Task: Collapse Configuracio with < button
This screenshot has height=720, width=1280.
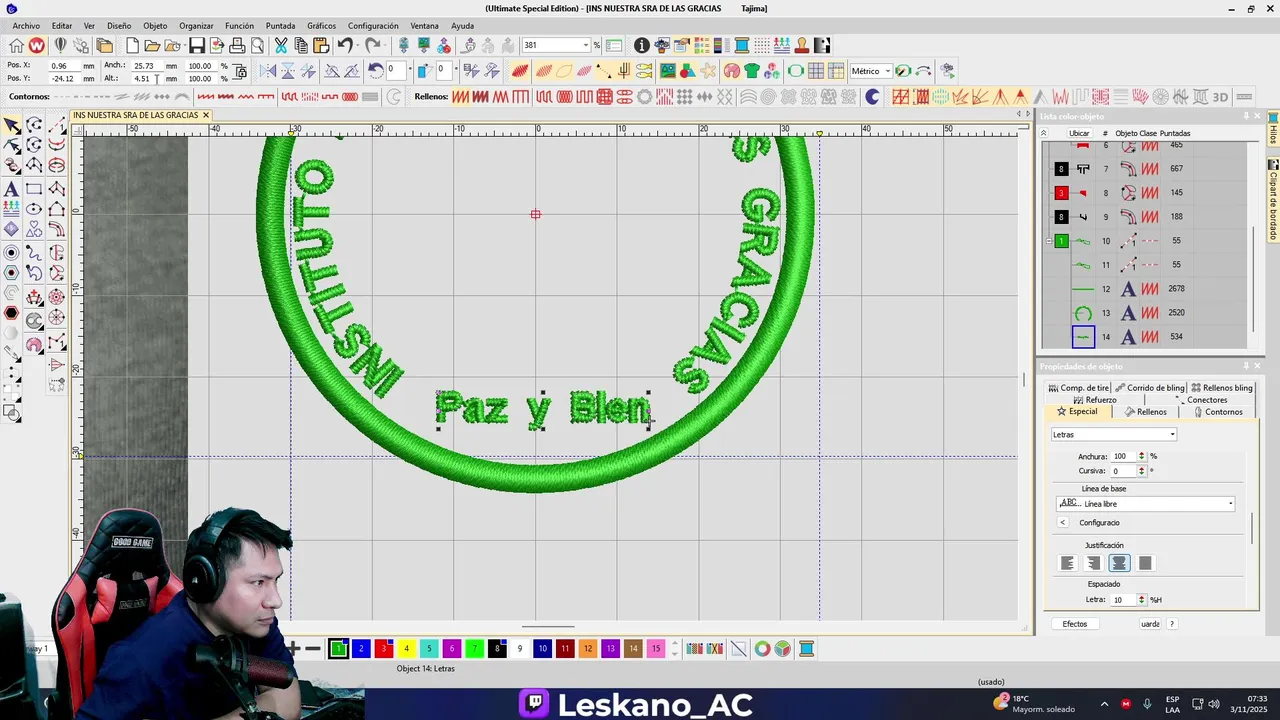Action: point(1063,523)
